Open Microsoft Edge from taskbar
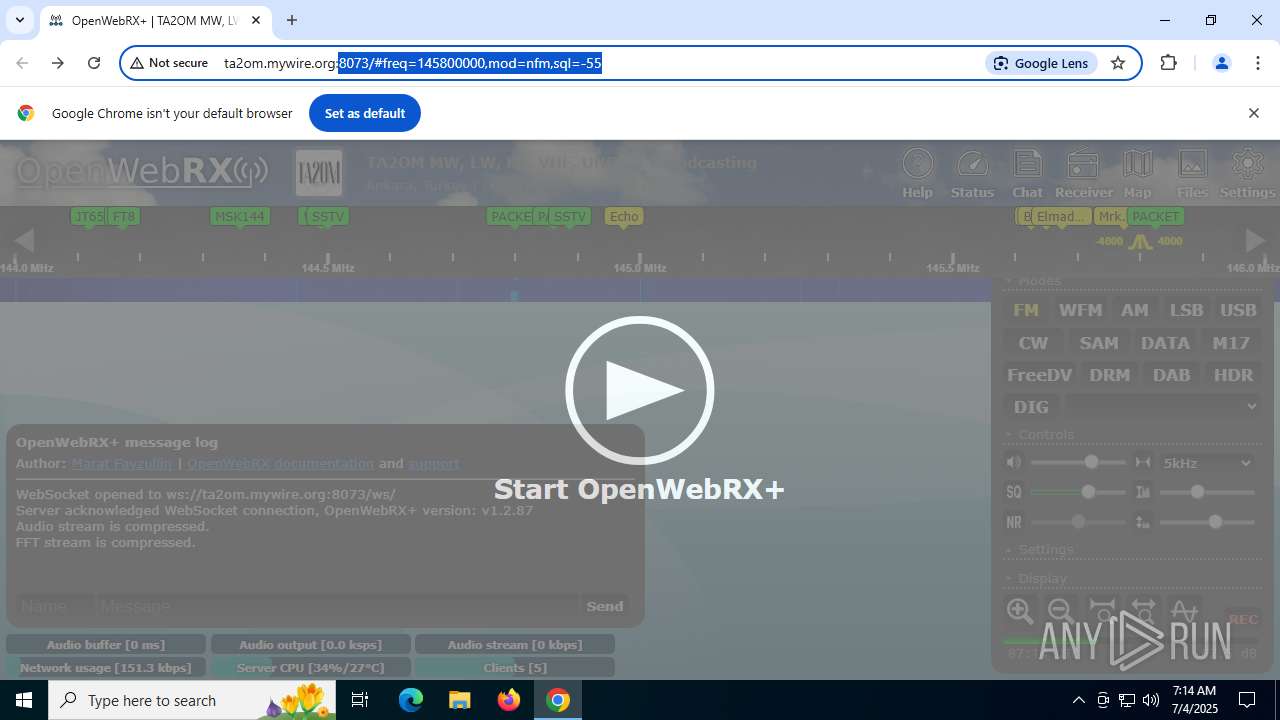The image size is (1280, 720). pos(411,700)
